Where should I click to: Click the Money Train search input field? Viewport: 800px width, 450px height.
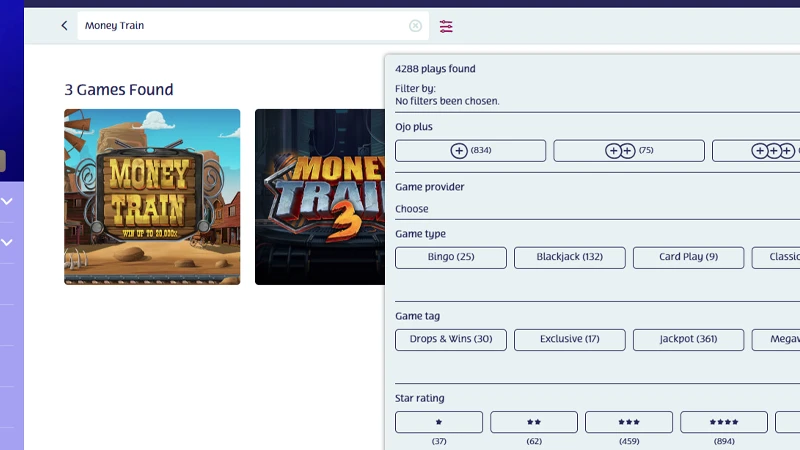240,26
